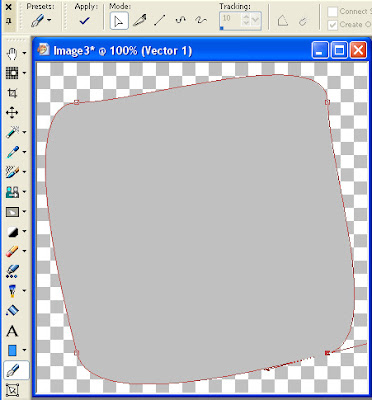Expand the Eraser tool flyout arrow

point(24,251)
